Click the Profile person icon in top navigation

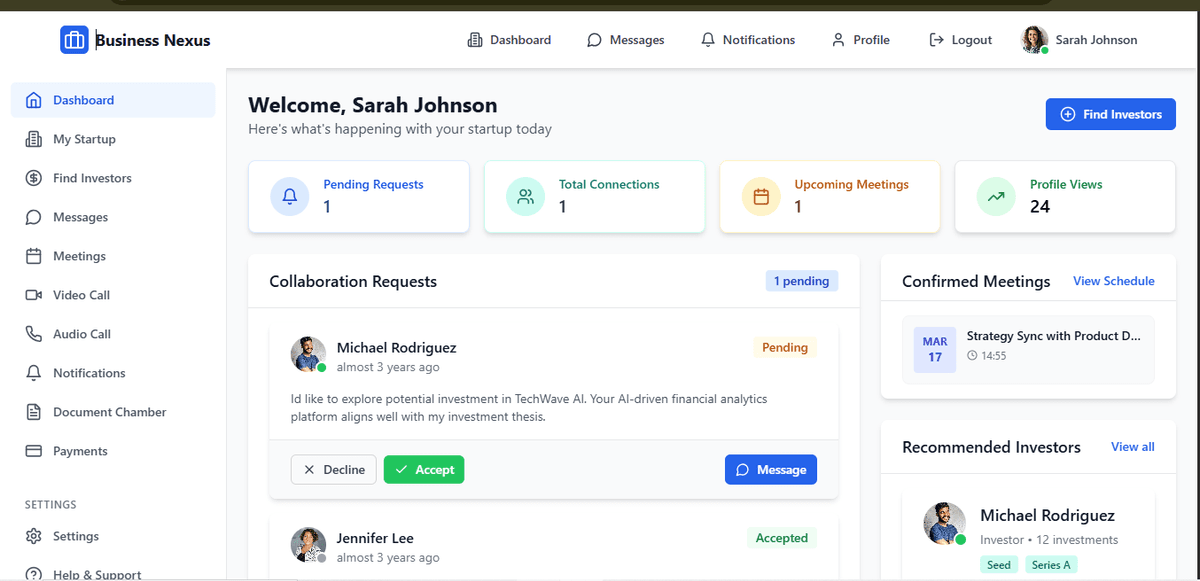point(838,40)
